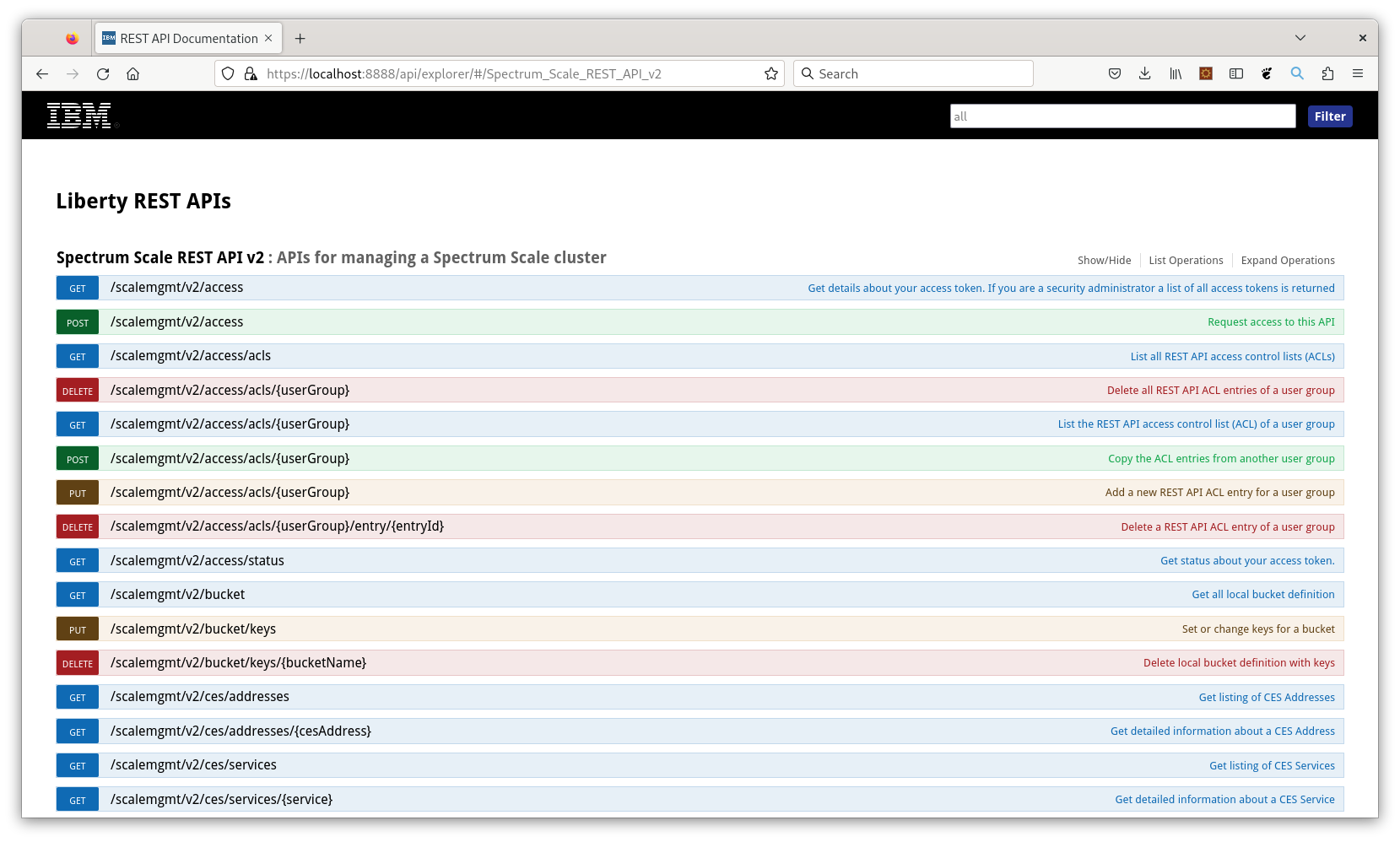
Task: Open /scalemgmt/v2/ces/addresses/{cesAddress} path
Action: tap(241, 731)
